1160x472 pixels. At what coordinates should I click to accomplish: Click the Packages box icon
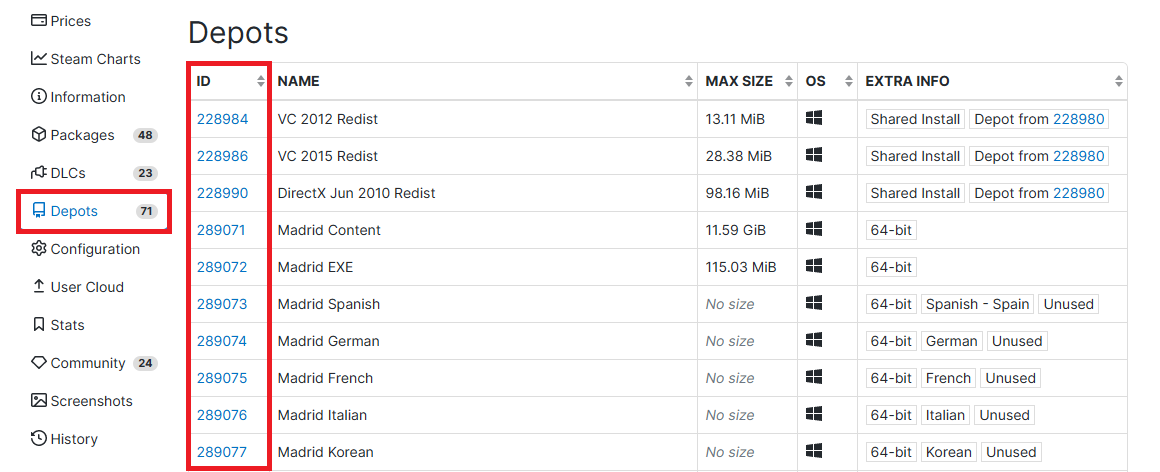click(39, 134)
